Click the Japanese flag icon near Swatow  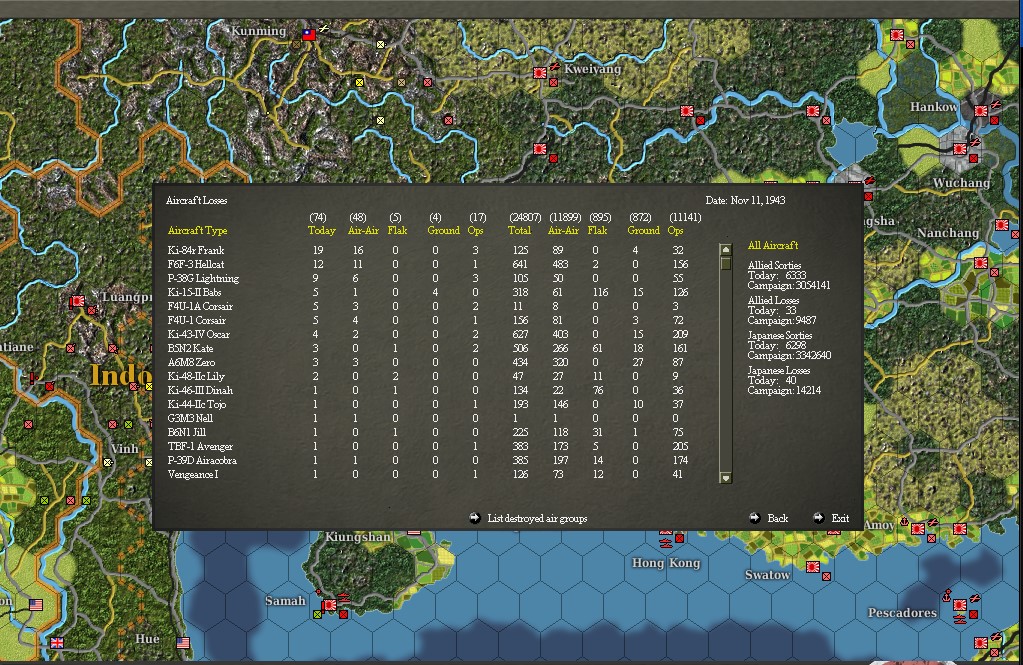[x=813, y=566]
